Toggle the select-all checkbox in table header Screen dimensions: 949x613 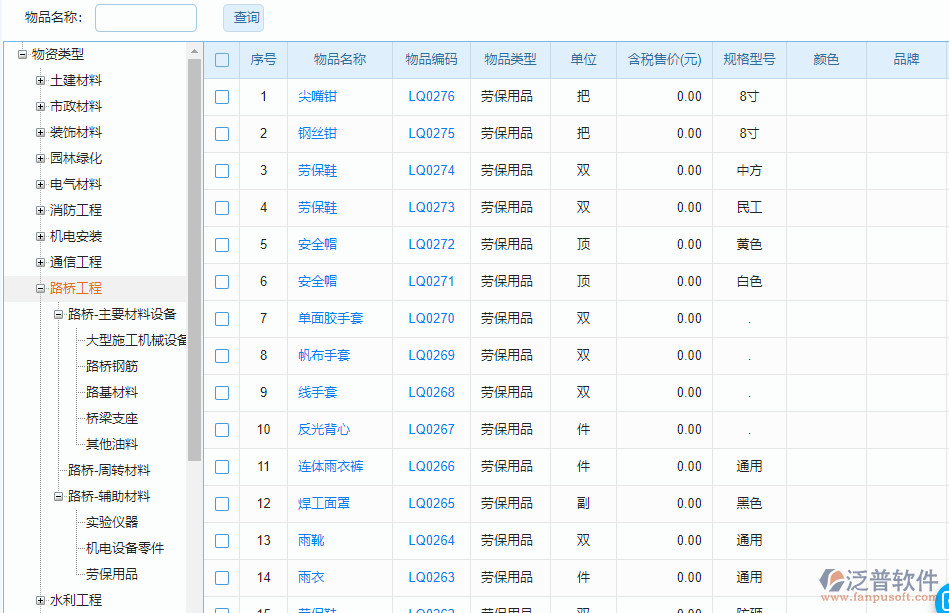222,59
